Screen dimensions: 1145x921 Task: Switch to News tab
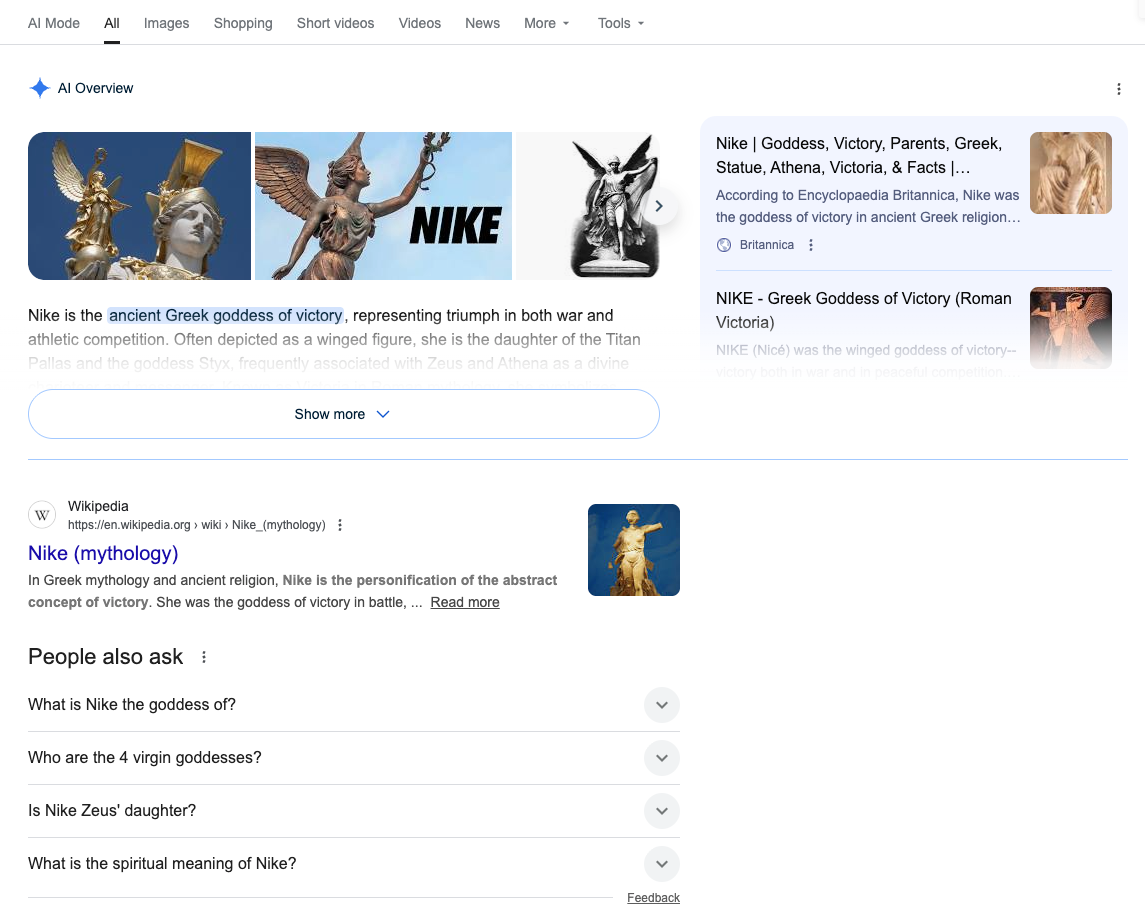coord(483,23)
